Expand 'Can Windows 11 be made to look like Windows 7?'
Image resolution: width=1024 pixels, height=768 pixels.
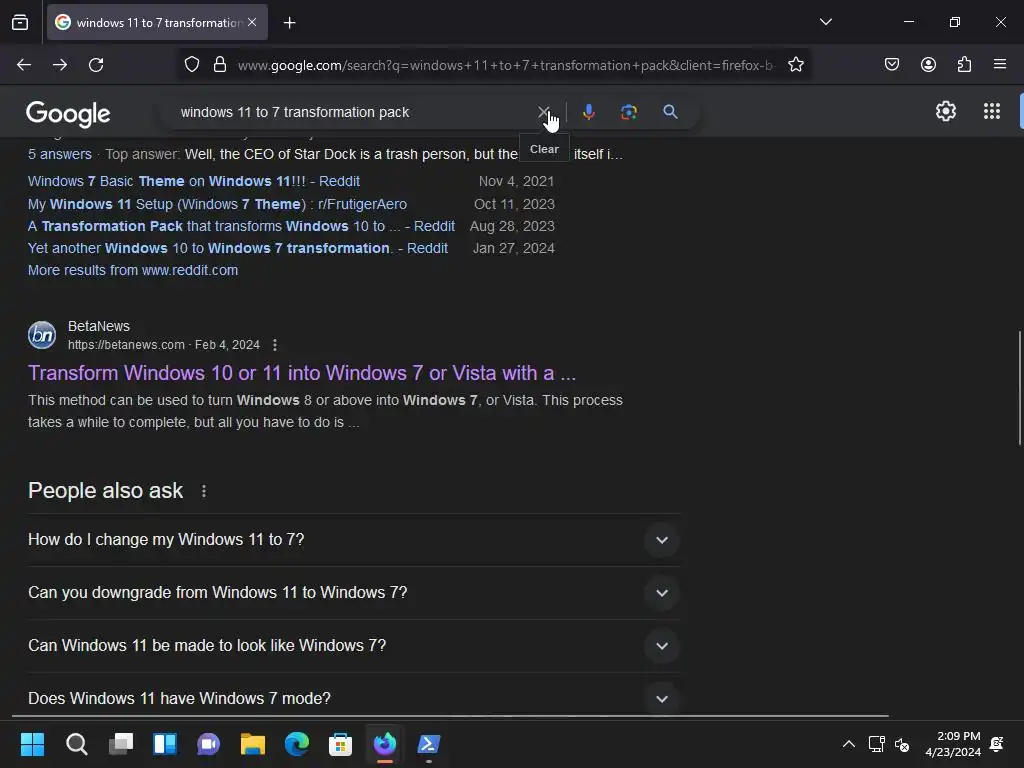tap(354, 646)
